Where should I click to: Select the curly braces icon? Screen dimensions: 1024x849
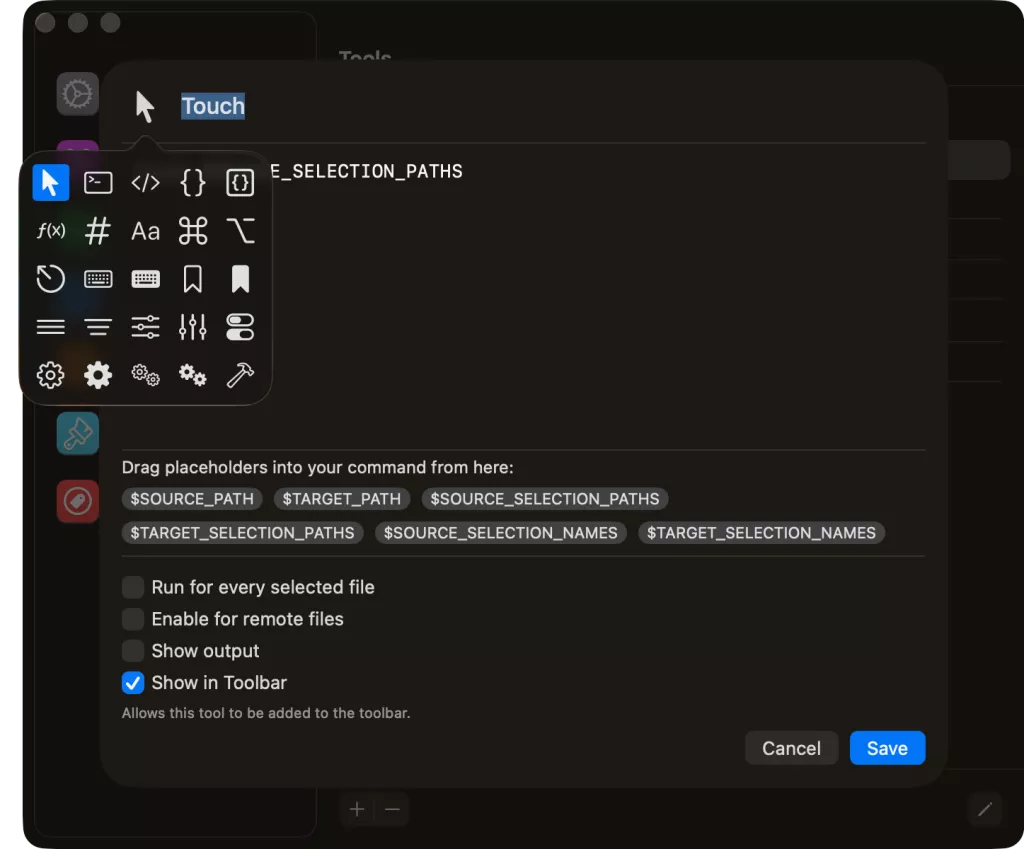point(193,183)
